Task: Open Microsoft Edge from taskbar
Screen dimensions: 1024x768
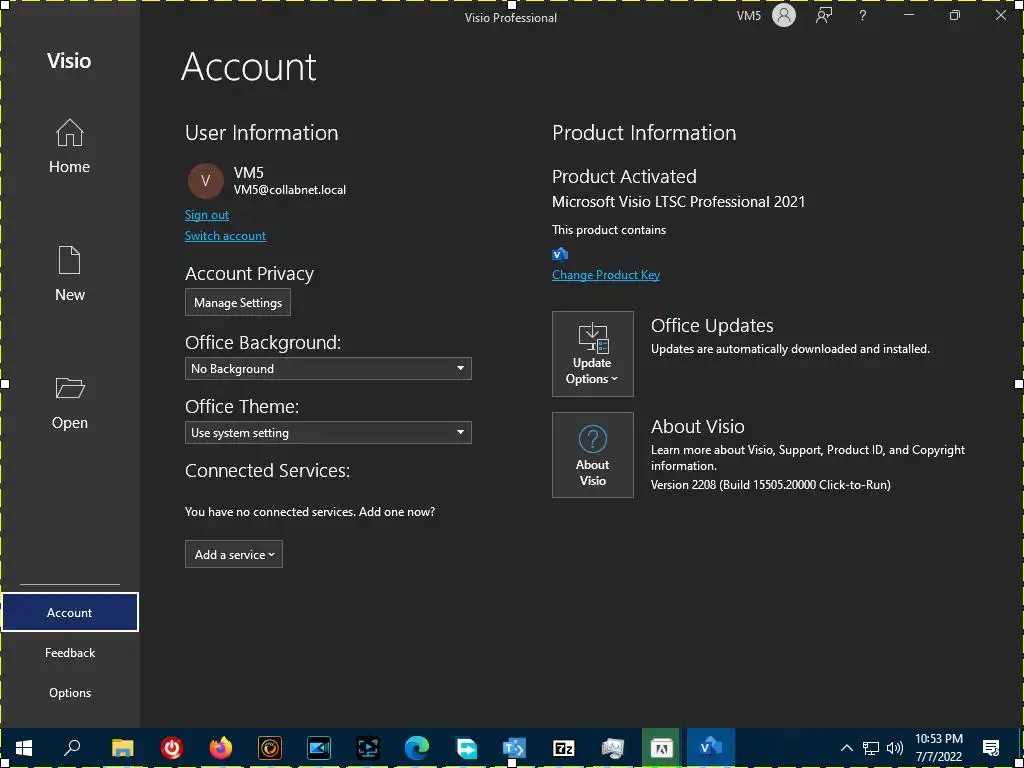Action: click(417, 748)
